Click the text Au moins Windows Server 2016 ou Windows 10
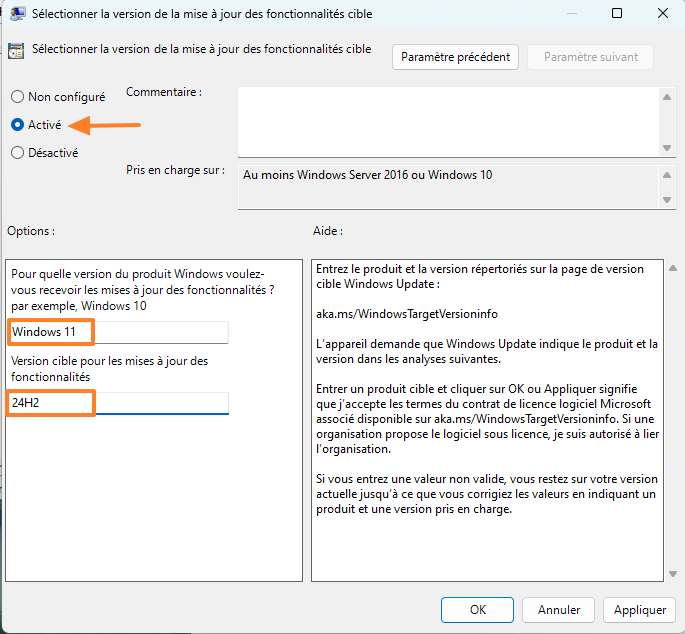This screenshot has width=685, height=634. [367, 175]
